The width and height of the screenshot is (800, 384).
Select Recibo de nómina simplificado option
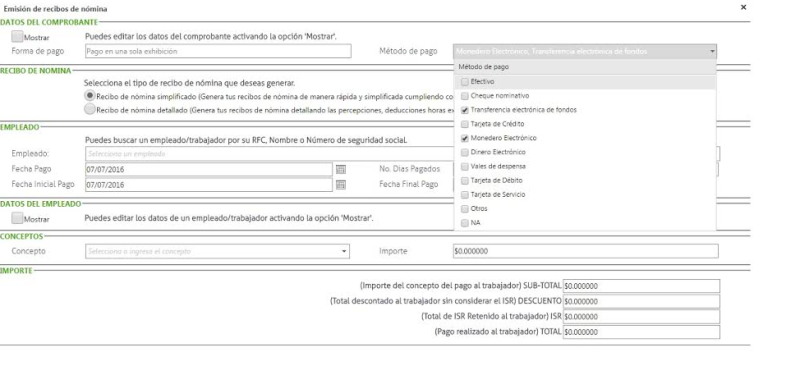tap(90, 96)
